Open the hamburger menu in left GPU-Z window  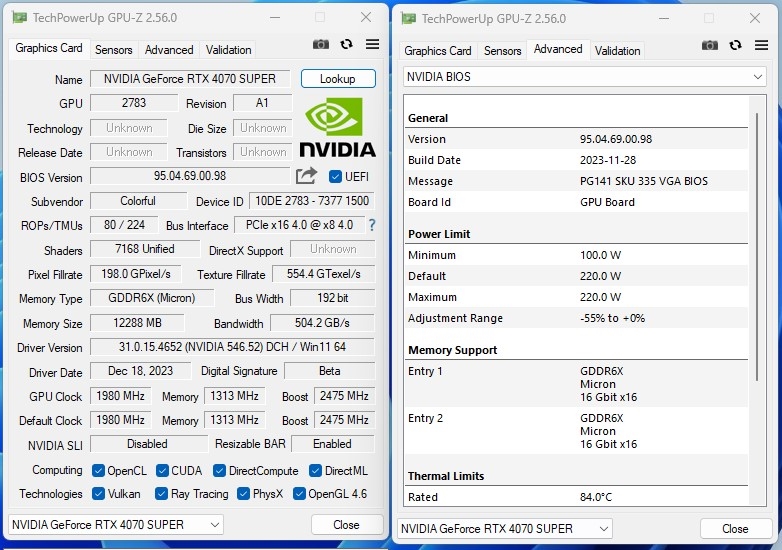coord(373,44)
